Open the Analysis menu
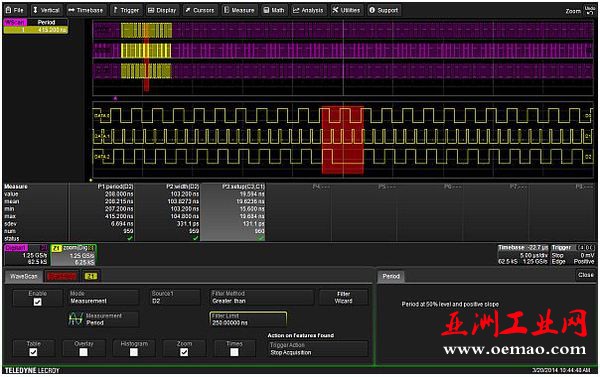The image size is (600, 377). tap(308, 10)
